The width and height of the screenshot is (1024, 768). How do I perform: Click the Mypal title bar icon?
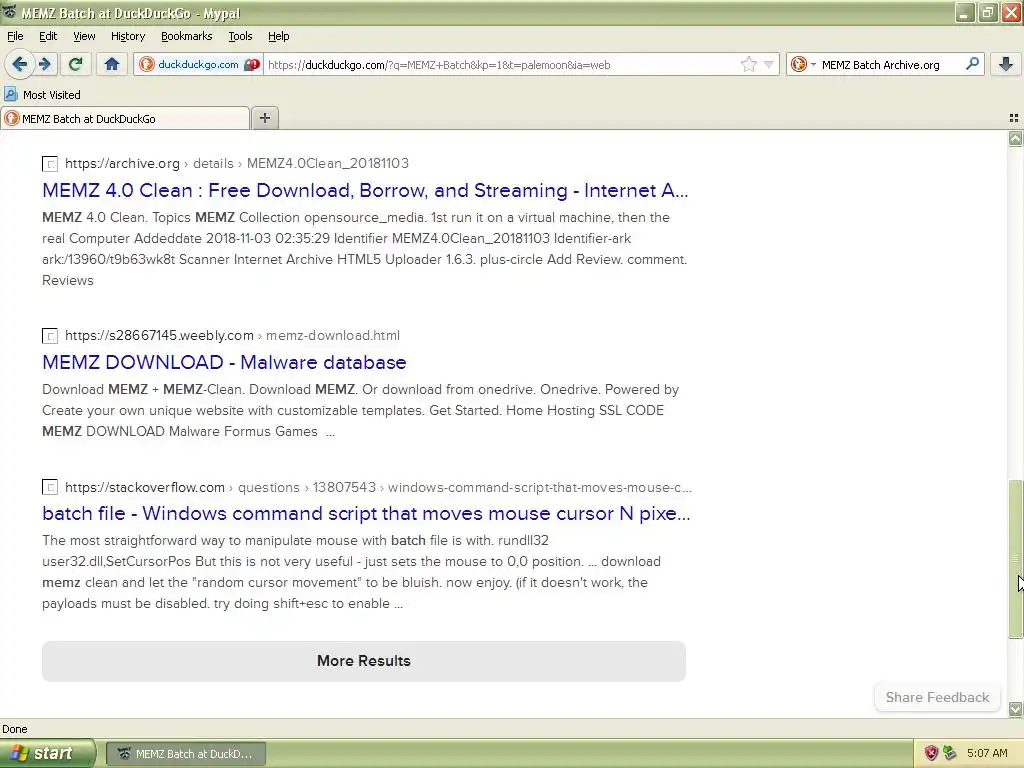[9, 12]
